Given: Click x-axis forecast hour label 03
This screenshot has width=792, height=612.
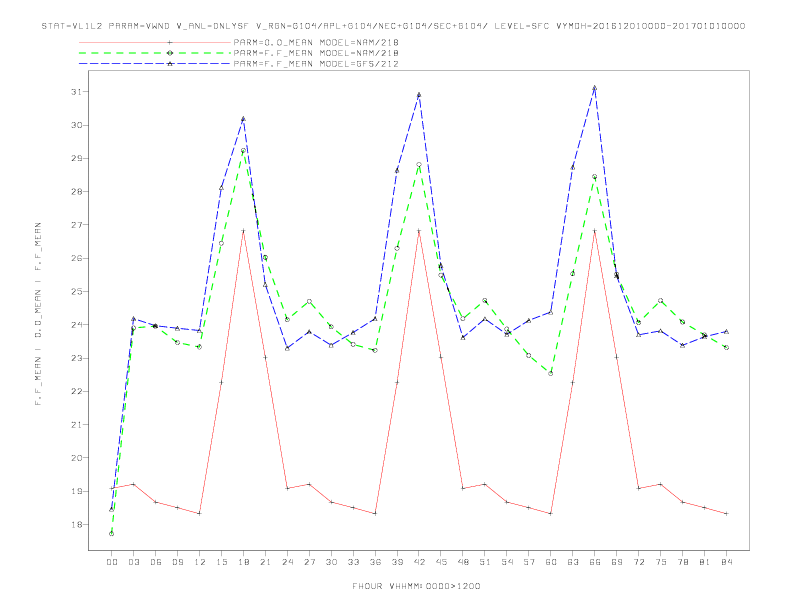Looking at the screenshot, I should pos(133,562).
